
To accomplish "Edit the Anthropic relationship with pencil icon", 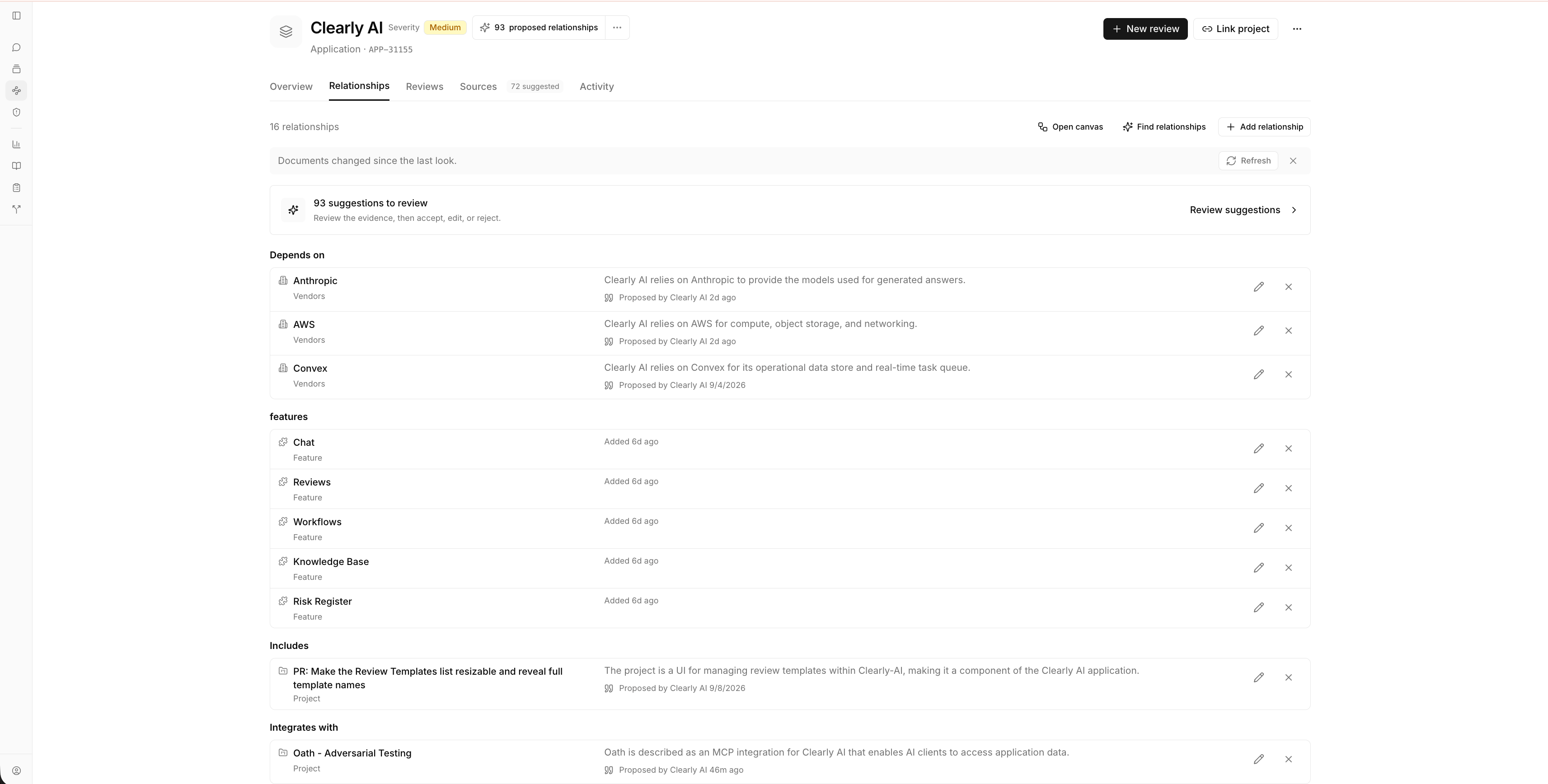I will pos(1258,287).
